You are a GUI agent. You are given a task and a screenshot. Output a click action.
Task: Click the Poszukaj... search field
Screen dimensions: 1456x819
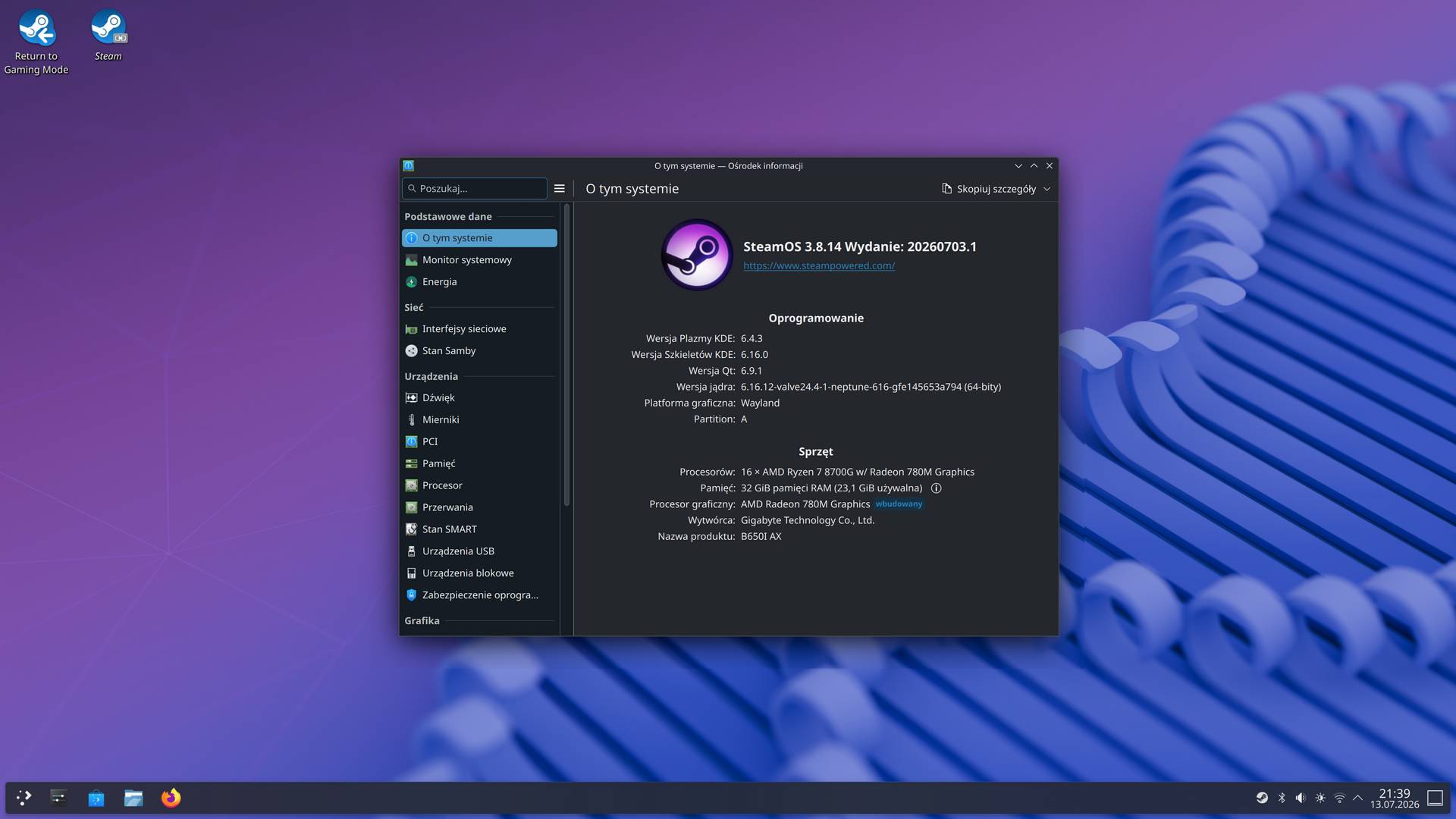click(475, 189)
